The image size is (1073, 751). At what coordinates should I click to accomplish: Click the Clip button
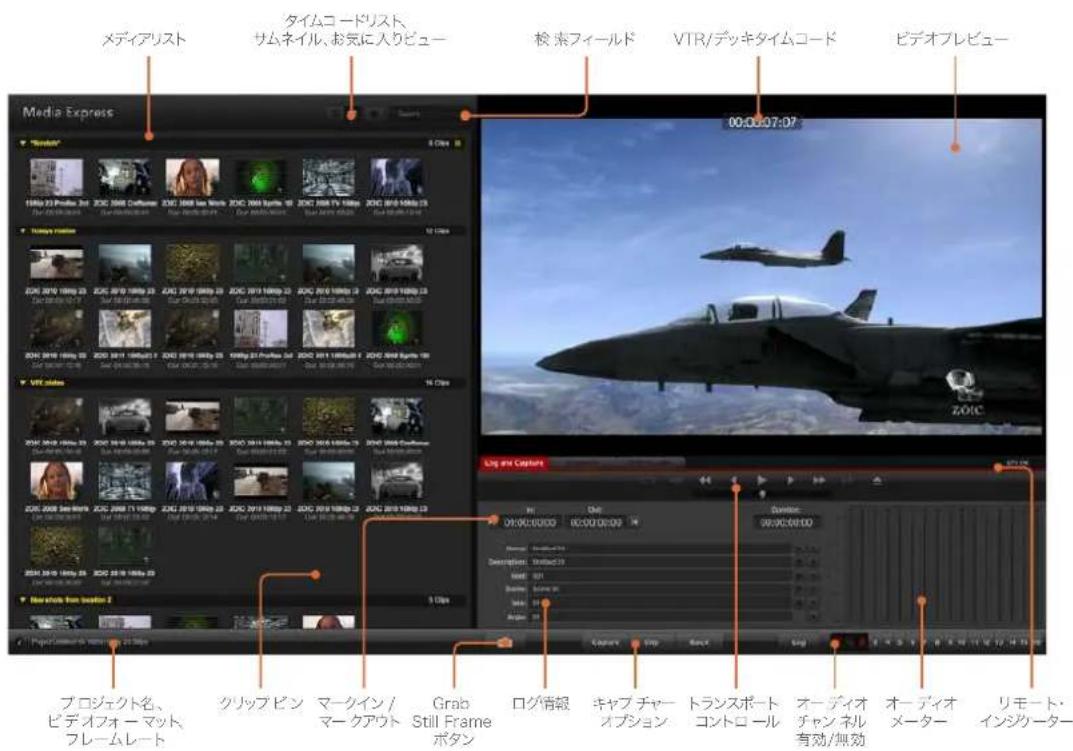[651, 642]
